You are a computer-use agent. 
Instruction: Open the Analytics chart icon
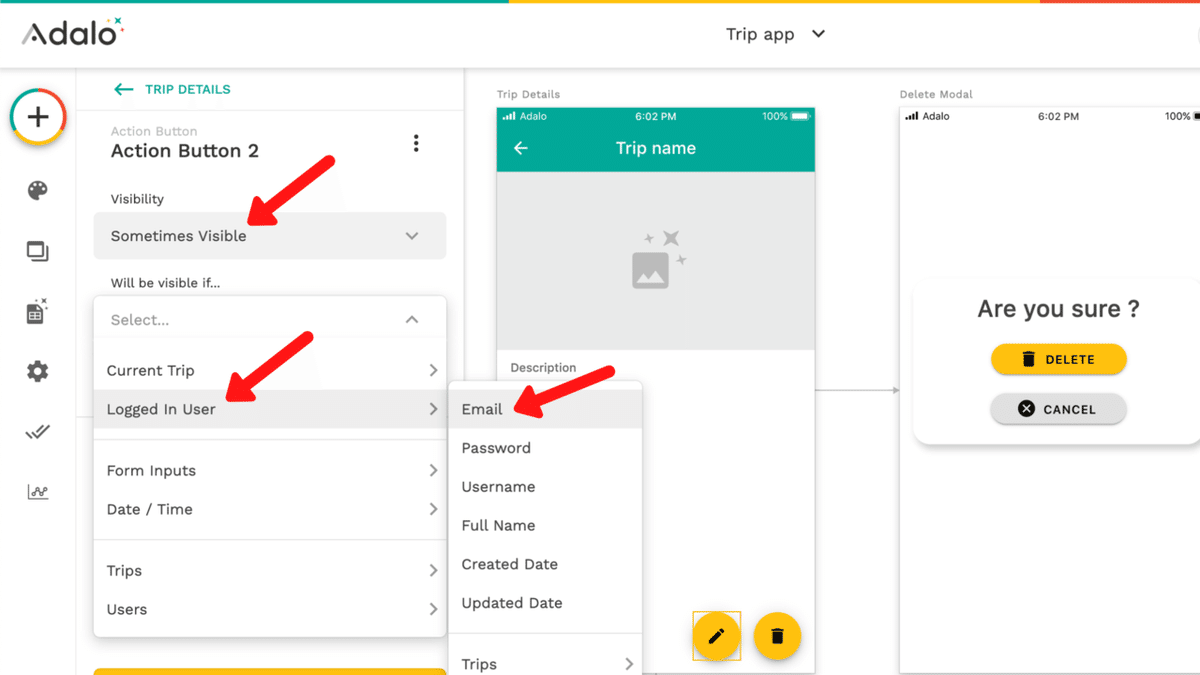point(38,492)
